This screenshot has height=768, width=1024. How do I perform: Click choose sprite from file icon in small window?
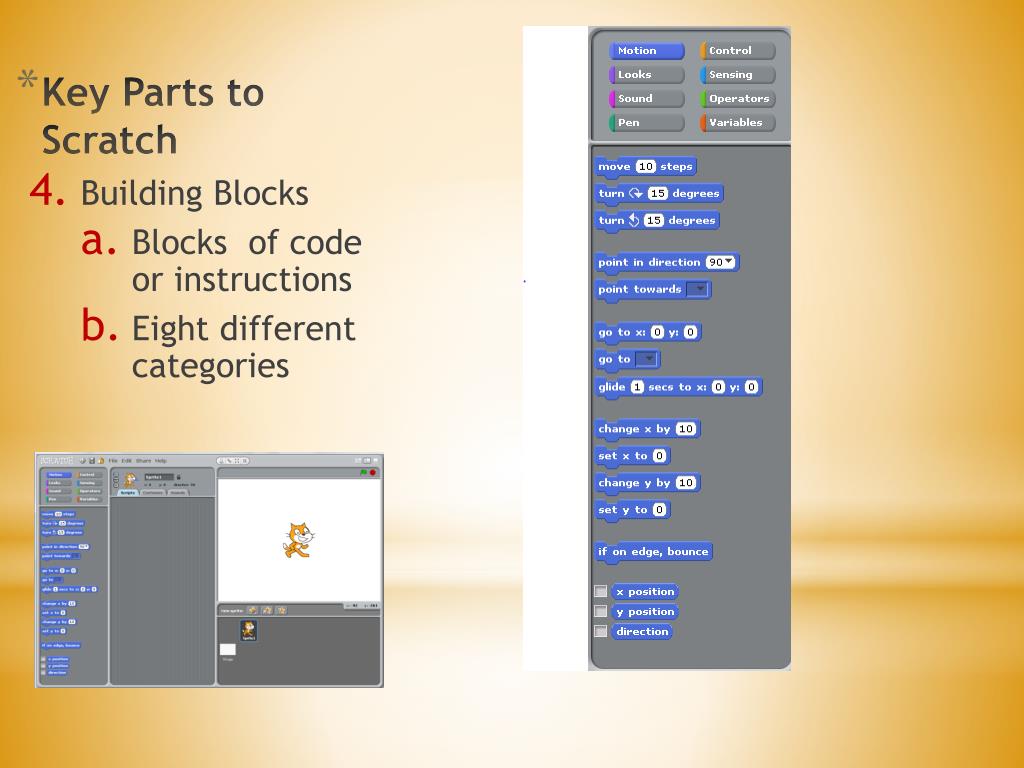click(267, 611)
